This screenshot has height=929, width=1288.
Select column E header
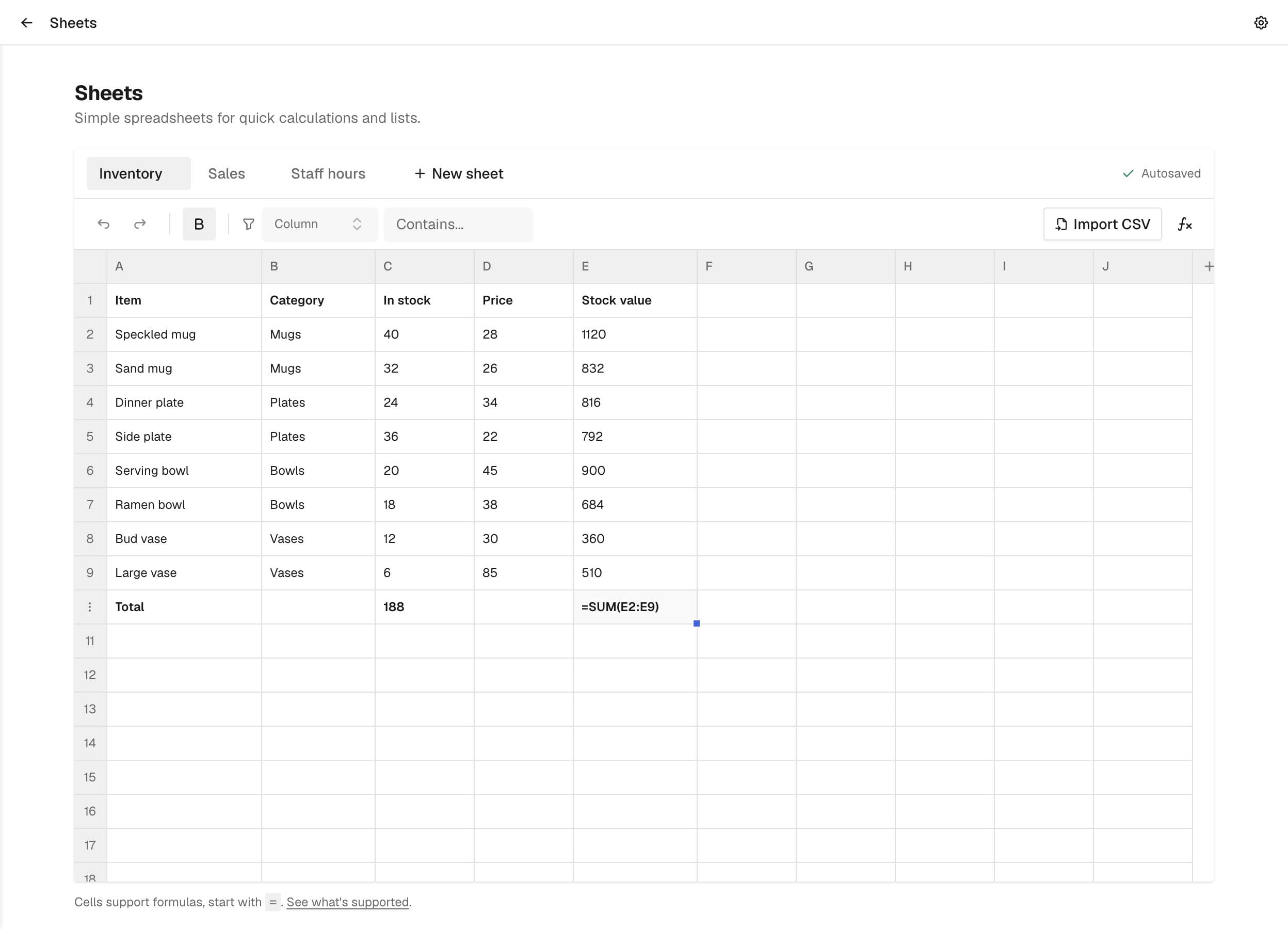(x=635, y=266)
